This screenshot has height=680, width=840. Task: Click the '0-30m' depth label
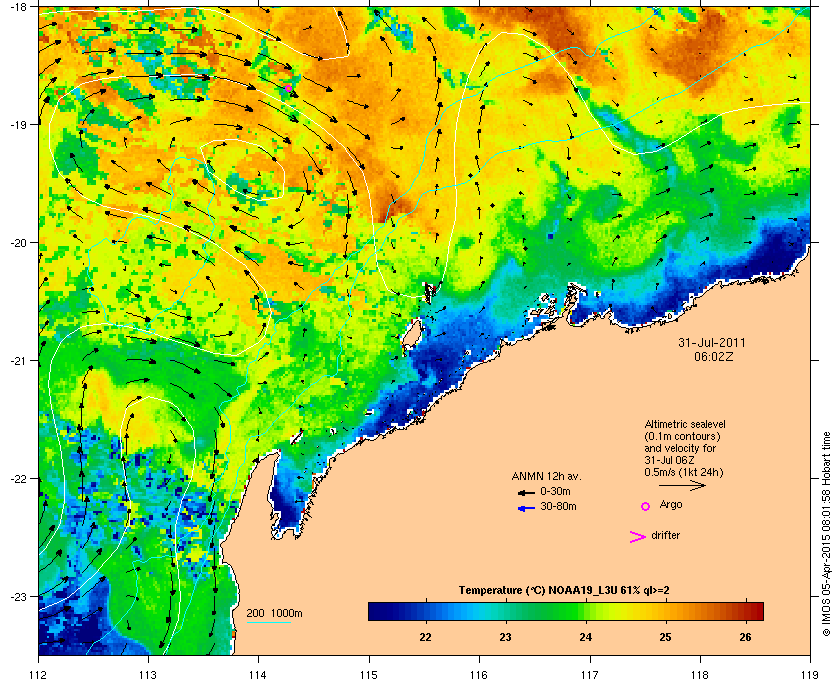[x=555, y=491]
